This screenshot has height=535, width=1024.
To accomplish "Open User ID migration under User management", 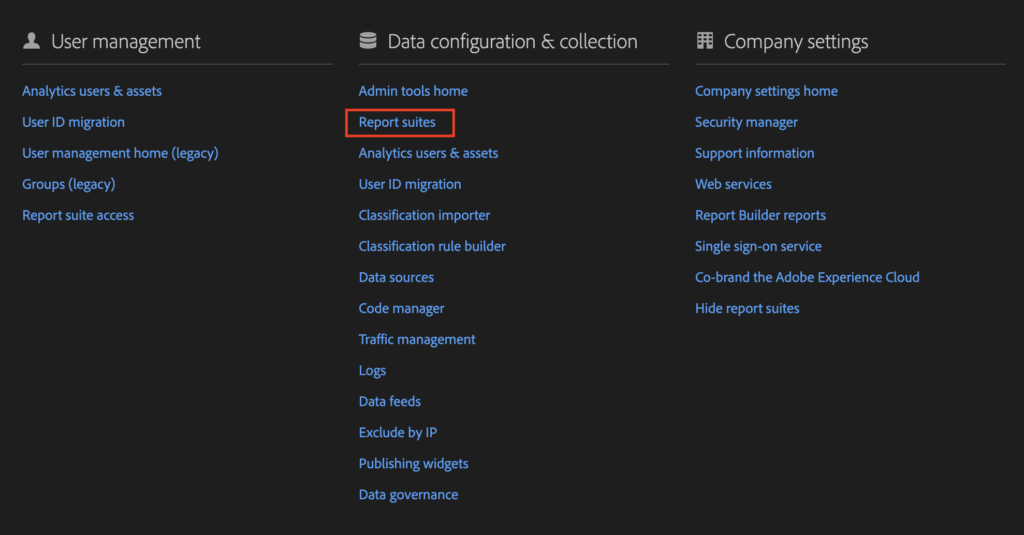I will coord(73,122).
